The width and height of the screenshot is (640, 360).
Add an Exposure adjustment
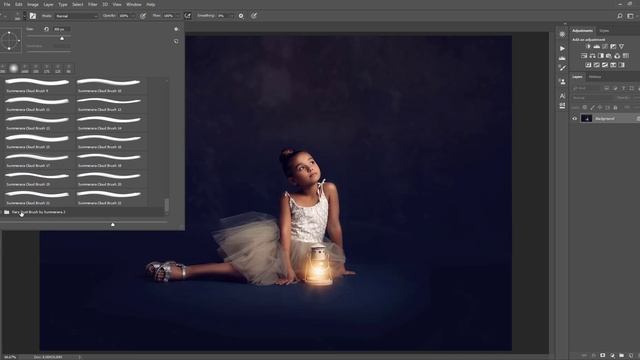click(613, 47)
